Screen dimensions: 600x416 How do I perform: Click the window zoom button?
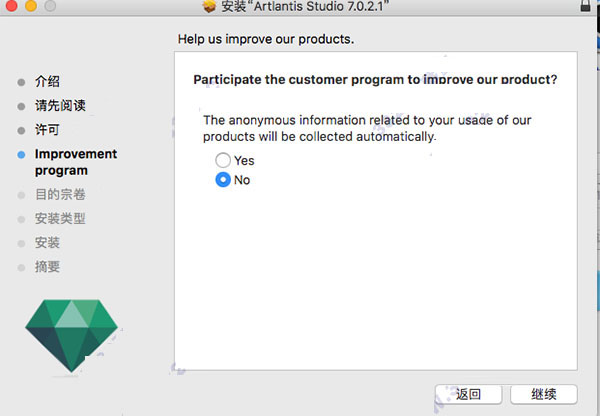(x=48, y=7)
